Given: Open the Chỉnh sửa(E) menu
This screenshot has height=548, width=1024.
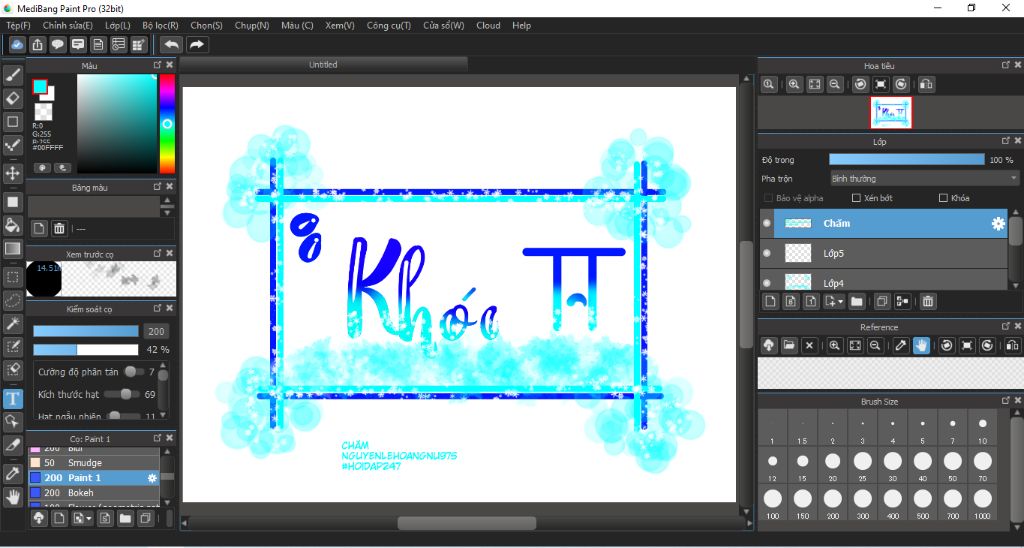Looking at the screenshot, I should tap(68, 25).
